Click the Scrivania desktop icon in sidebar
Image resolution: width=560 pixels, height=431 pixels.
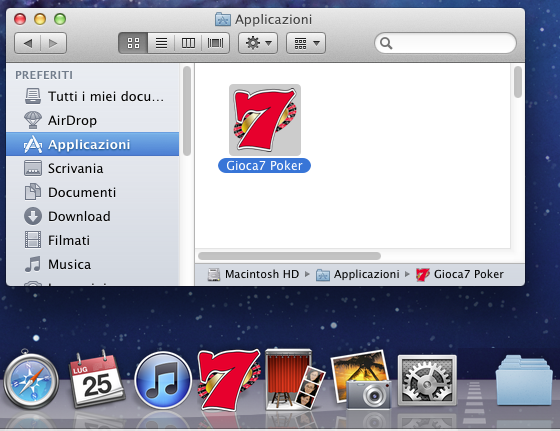(33, 168)
